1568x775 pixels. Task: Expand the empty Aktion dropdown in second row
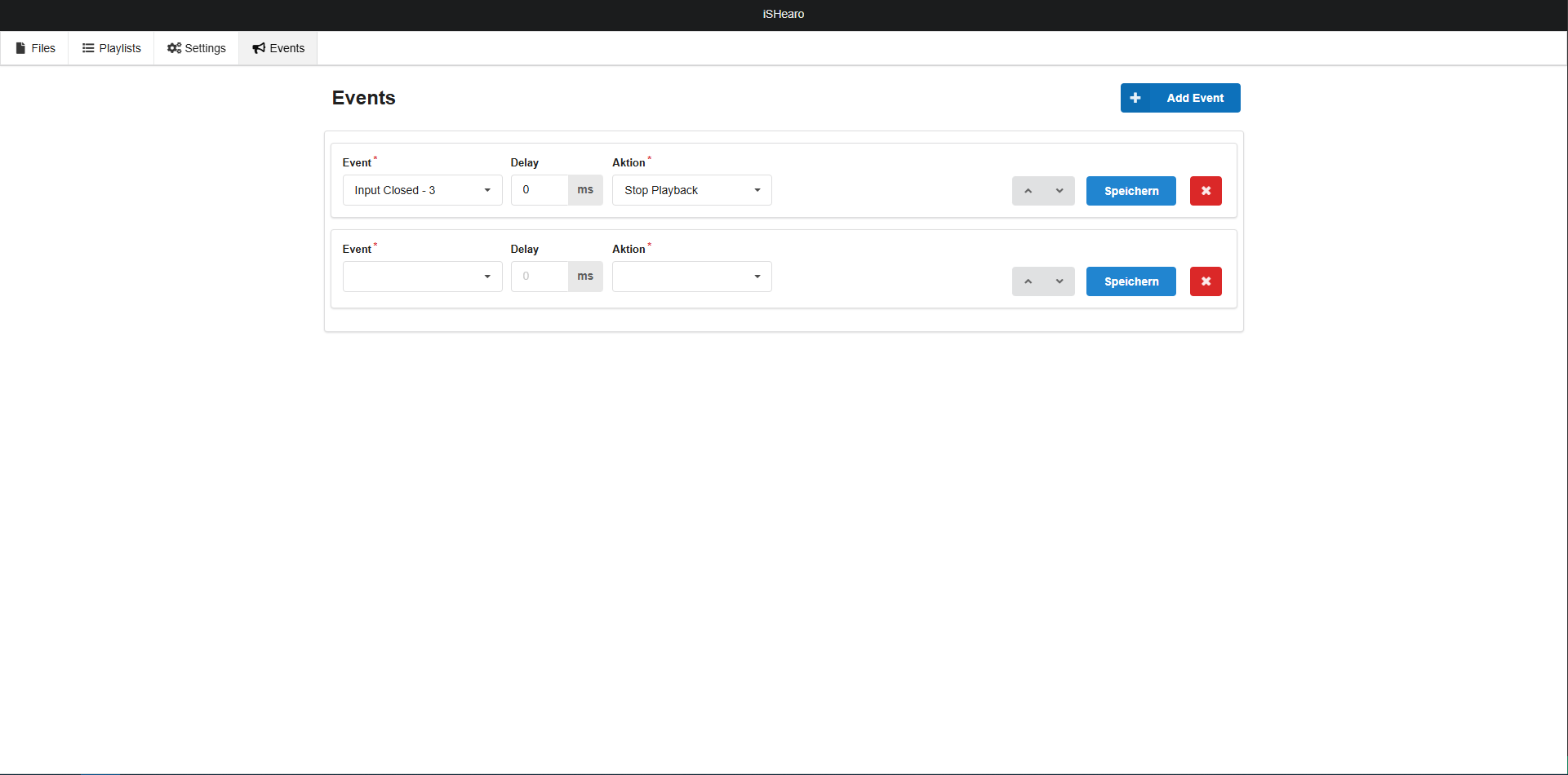click(691, 277)
